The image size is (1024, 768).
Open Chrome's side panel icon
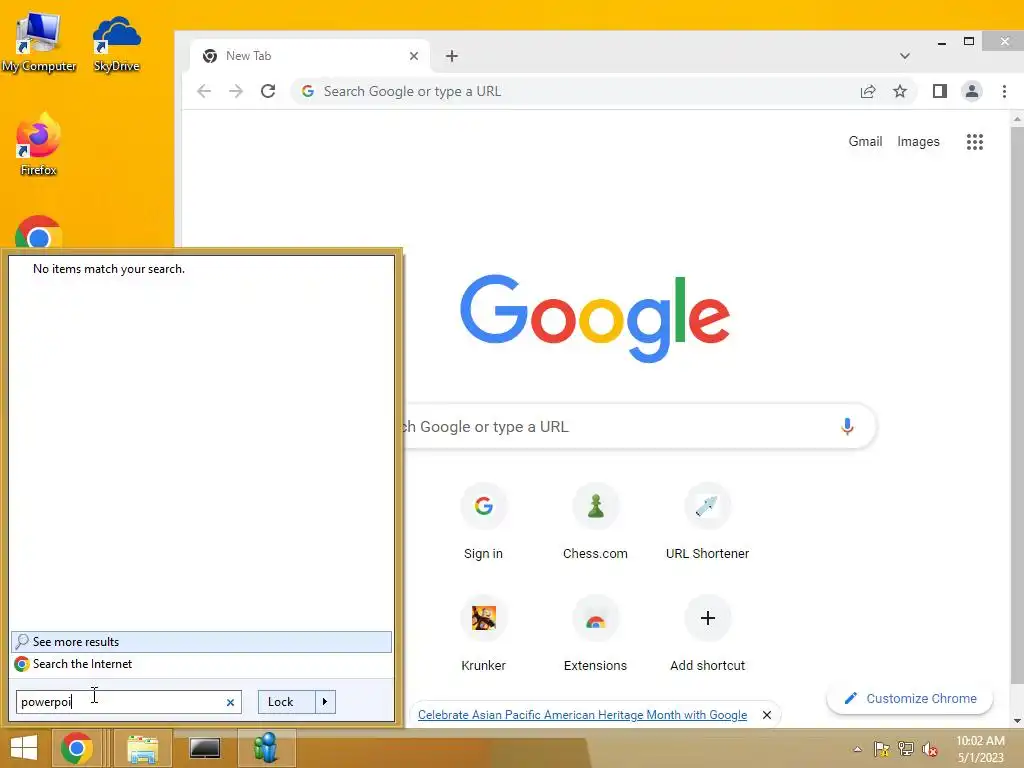pos(940,91)
